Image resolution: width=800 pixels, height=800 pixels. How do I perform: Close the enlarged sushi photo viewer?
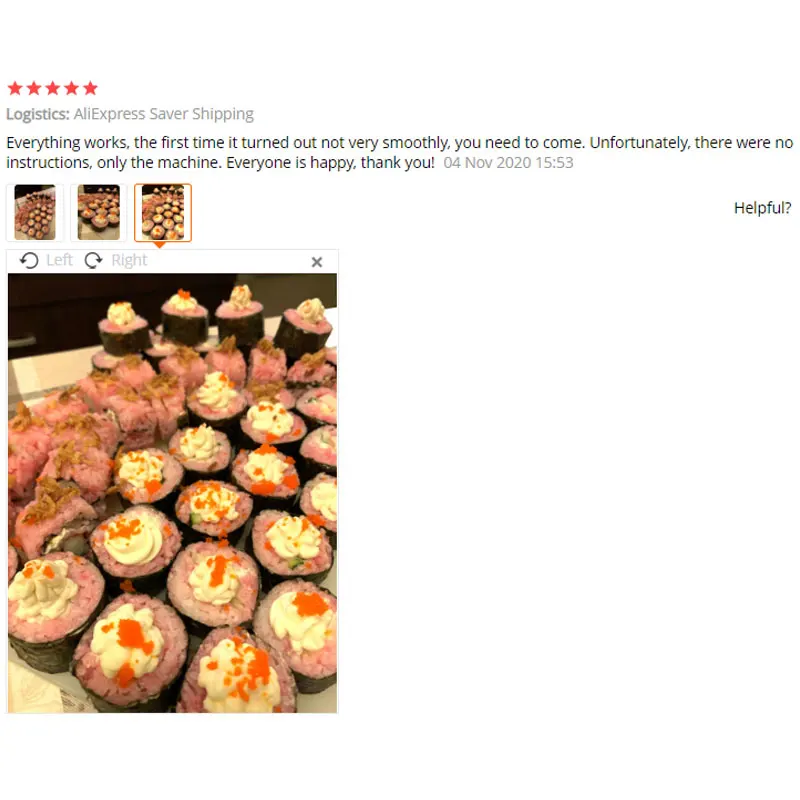point(317,262)
